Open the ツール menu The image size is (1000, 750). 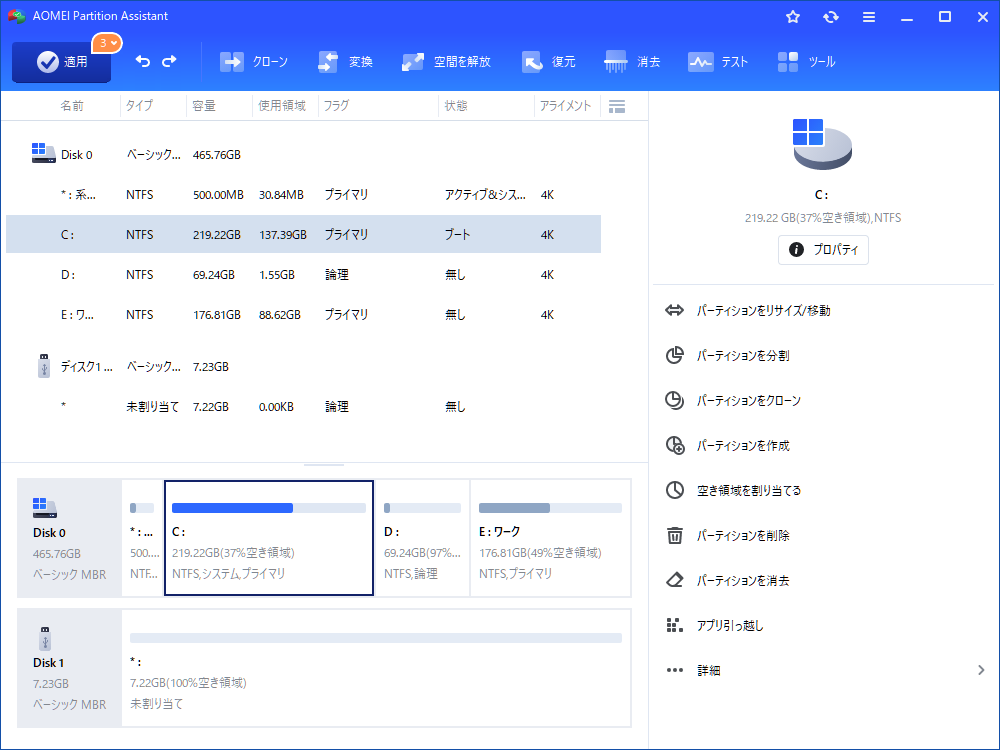click(x=806, y=62)
